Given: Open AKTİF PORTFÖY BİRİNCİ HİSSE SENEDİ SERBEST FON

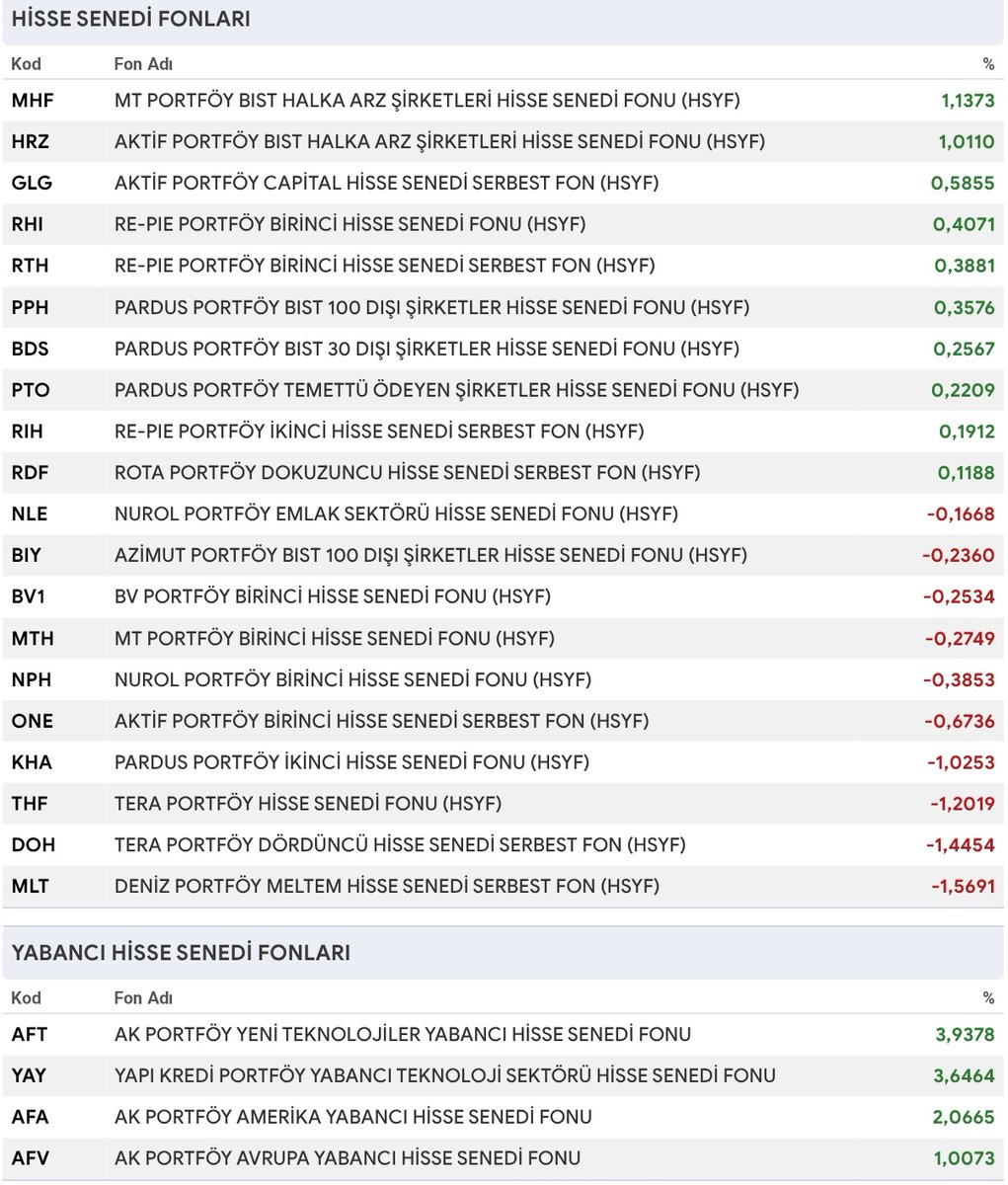Looking at the screenshot, I should pos(382,722).
